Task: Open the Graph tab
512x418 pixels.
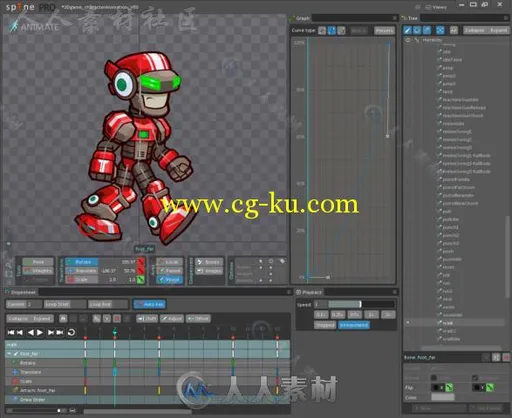Action: pos(300,18)
